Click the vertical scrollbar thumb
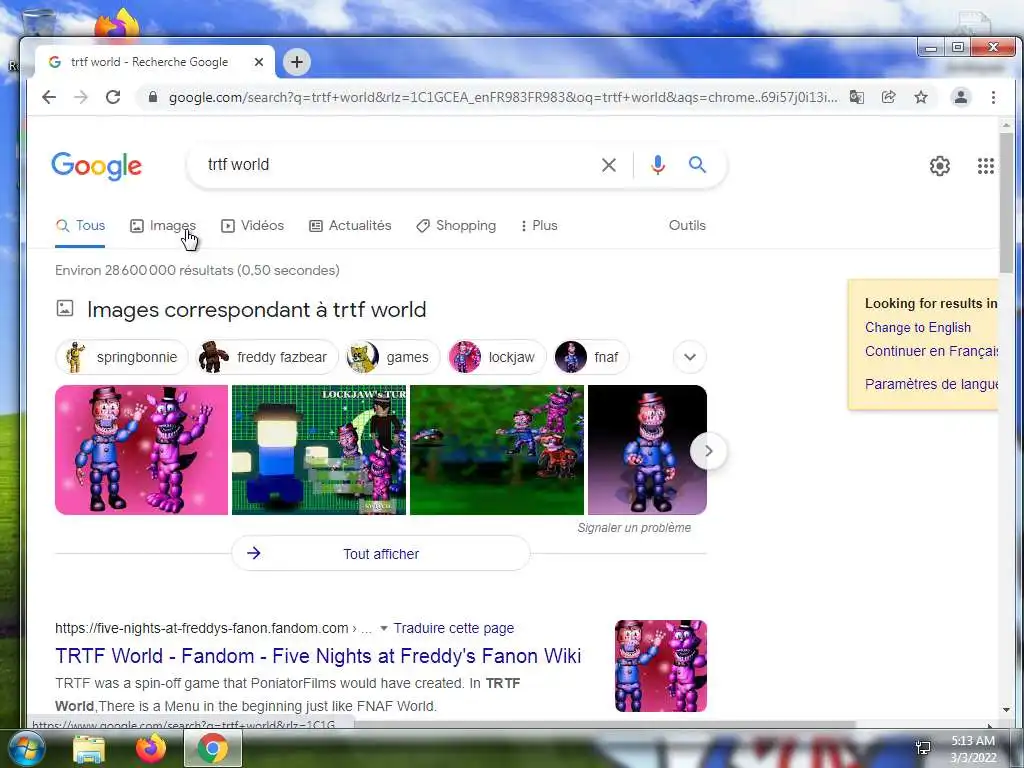The height and width of the screenshot is (768, 1024). tap(1006, 202)
